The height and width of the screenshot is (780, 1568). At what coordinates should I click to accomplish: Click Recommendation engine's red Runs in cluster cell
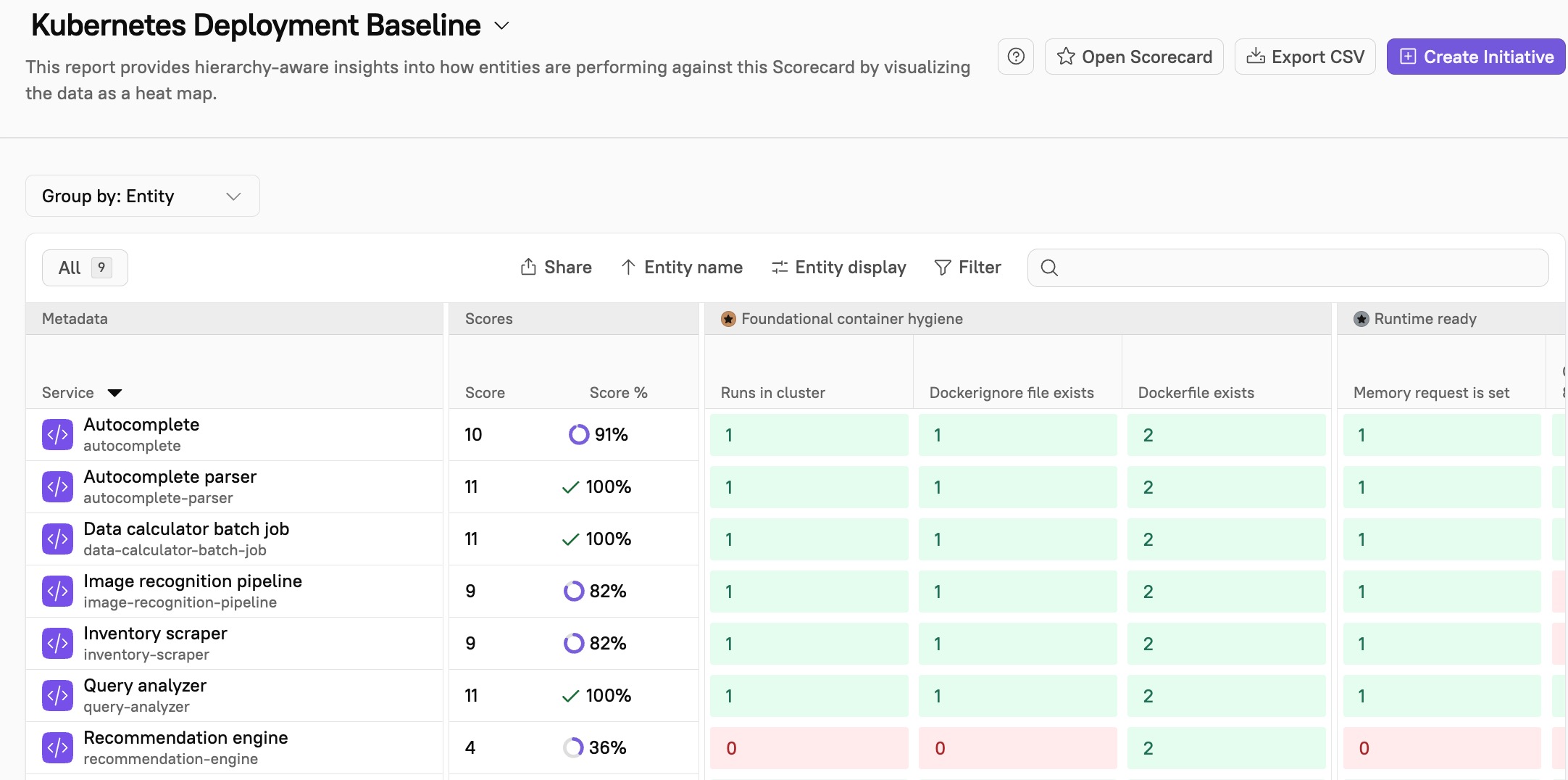pos(809,747)
